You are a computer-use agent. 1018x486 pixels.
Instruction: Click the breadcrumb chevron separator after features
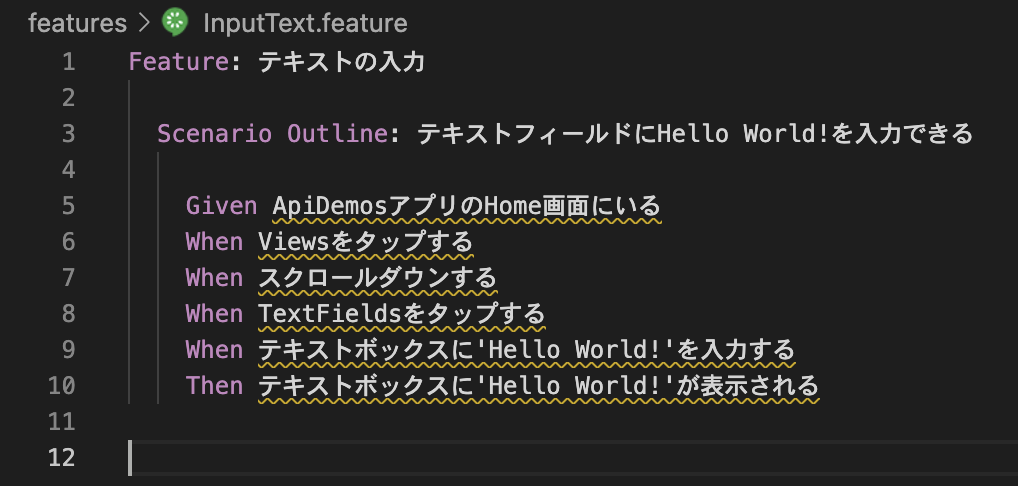point(143,23)
